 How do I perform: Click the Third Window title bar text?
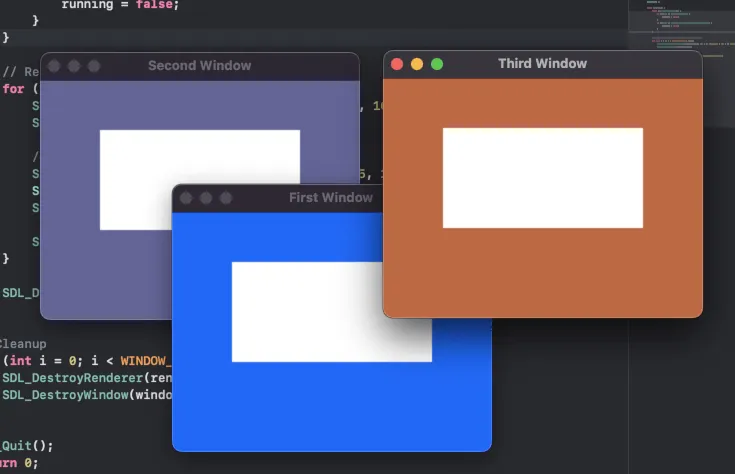[x=542, y=63]
